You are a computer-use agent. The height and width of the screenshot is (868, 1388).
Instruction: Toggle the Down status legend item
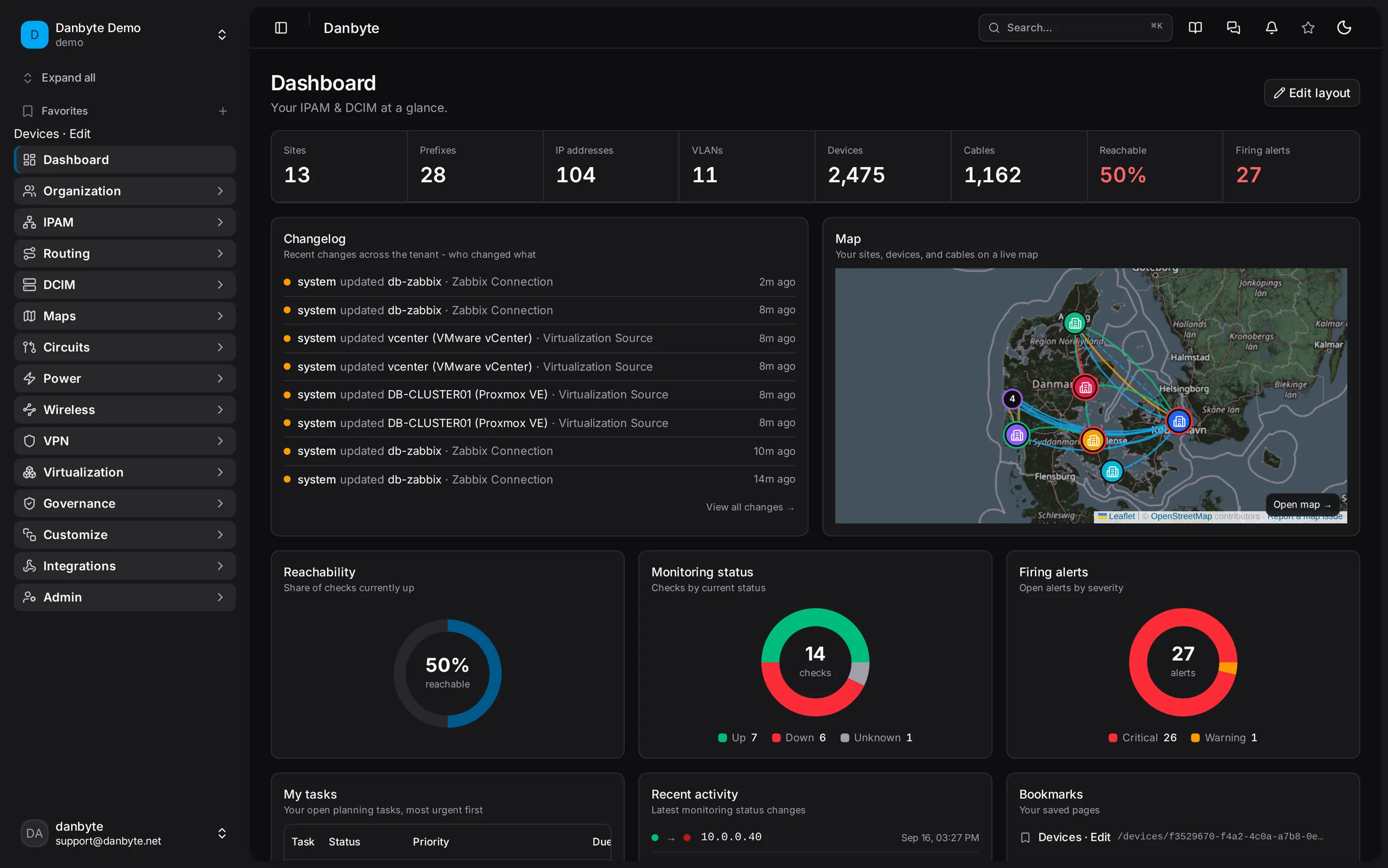click(x=799, y=738)
